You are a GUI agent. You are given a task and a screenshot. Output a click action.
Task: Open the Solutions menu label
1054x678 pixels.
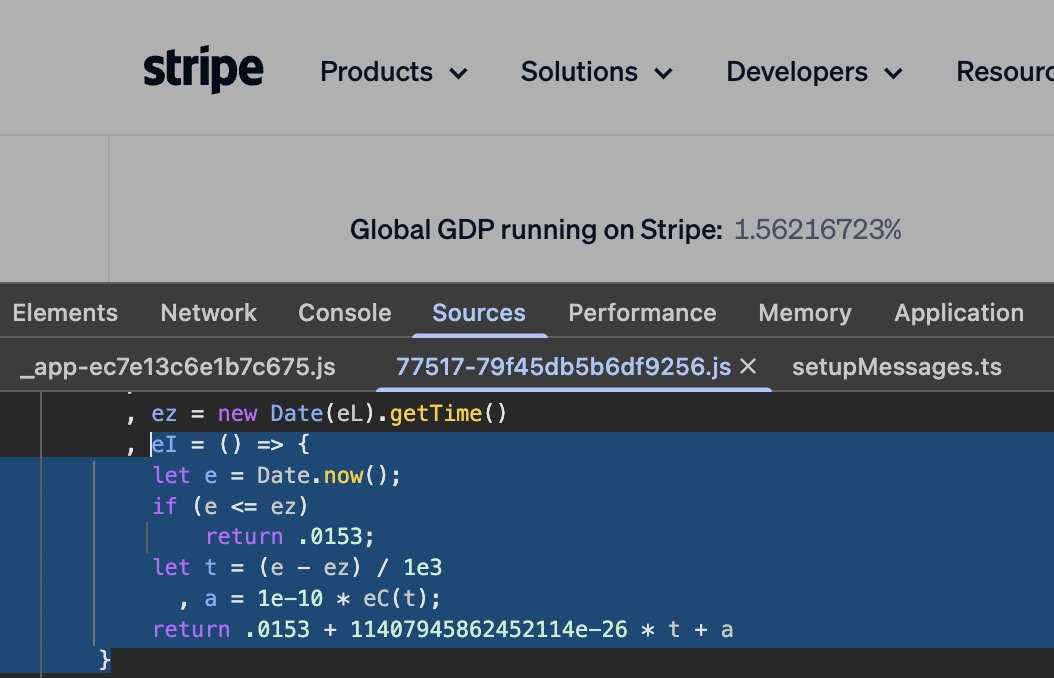(x=579, y=71)
